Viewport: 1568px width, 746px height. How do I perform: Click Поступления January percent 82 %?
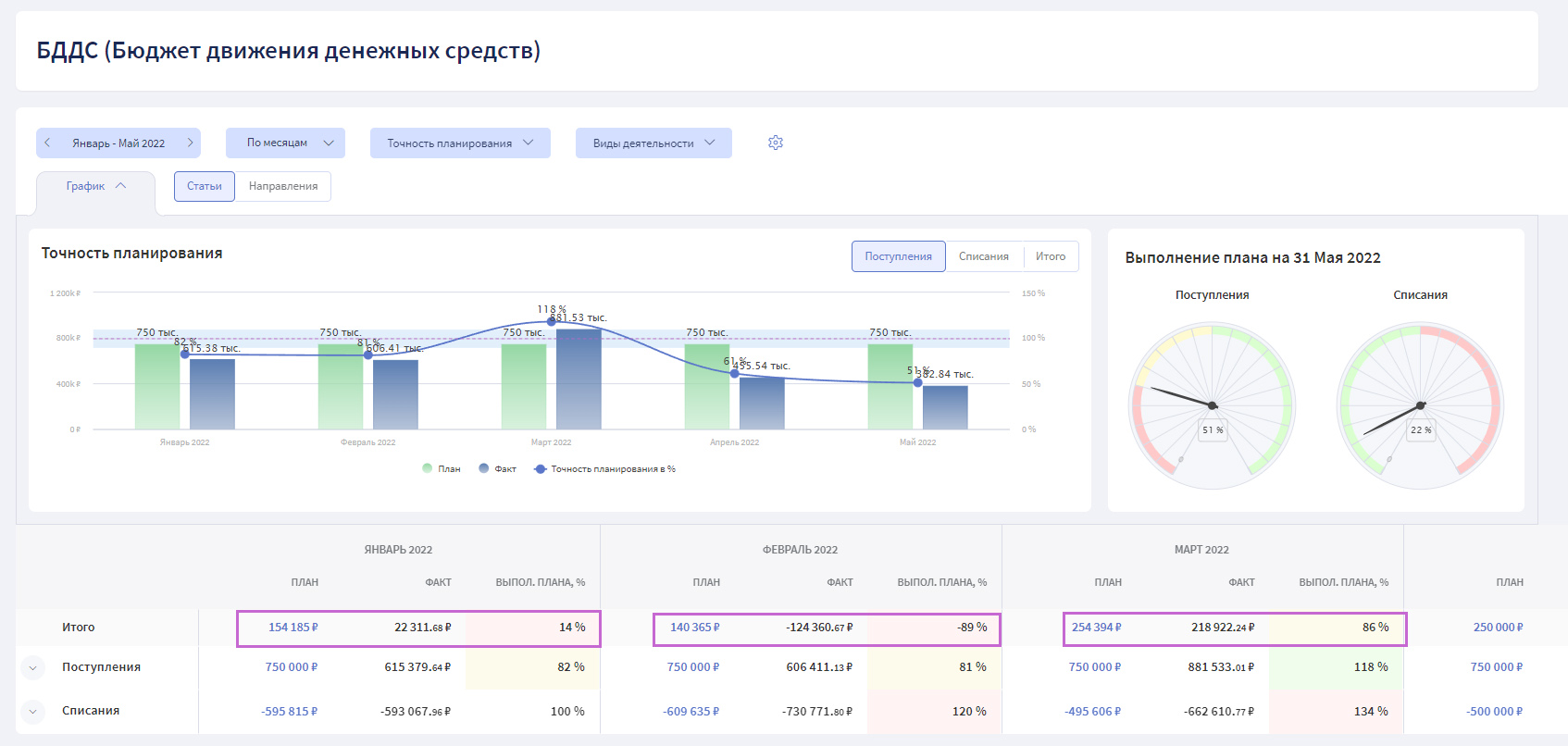point(571,667)
